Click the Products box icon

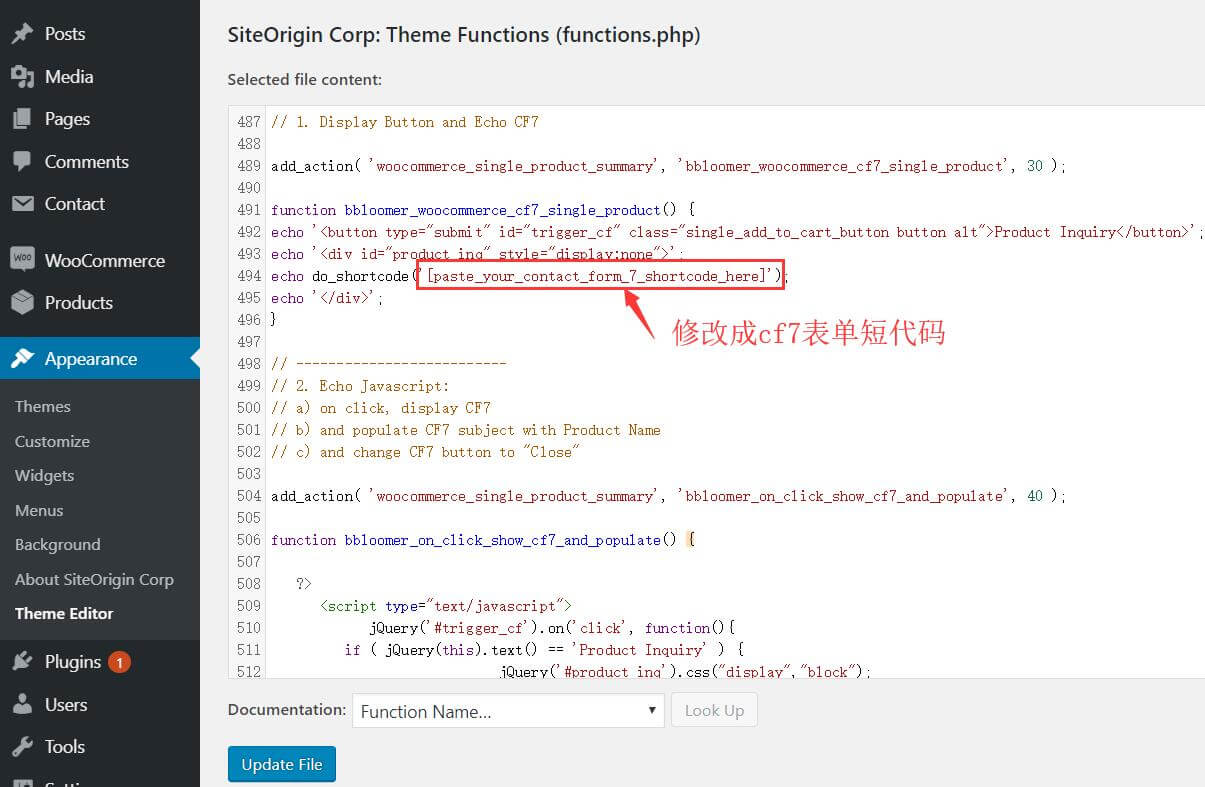(x=22, y=303)
